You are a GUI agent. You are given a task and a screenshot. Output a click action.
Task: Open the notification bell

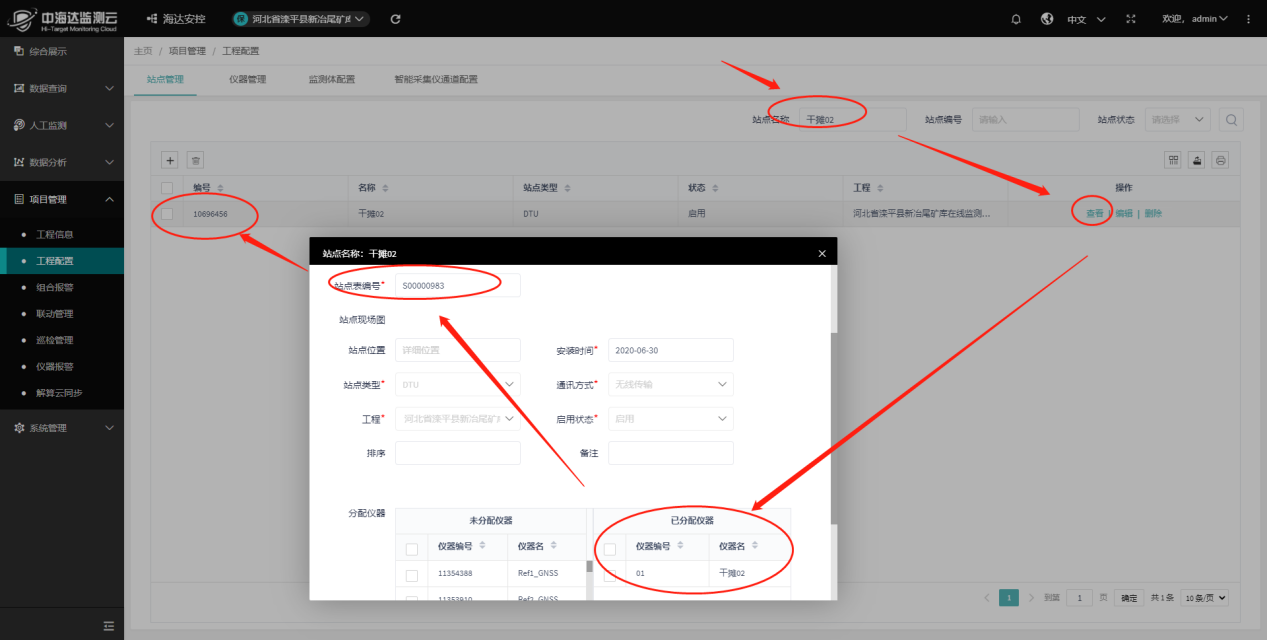coord(1016,19)
